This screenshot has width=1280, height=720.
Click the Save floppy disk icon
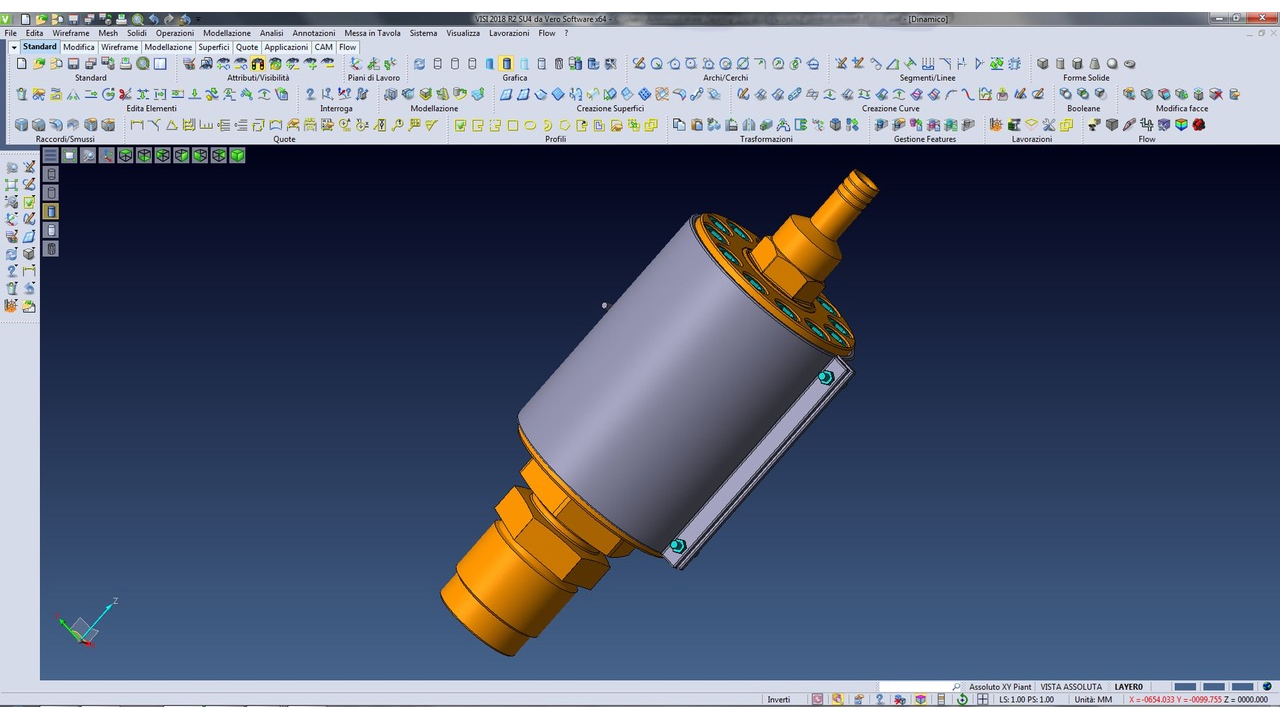click(74, 64)
